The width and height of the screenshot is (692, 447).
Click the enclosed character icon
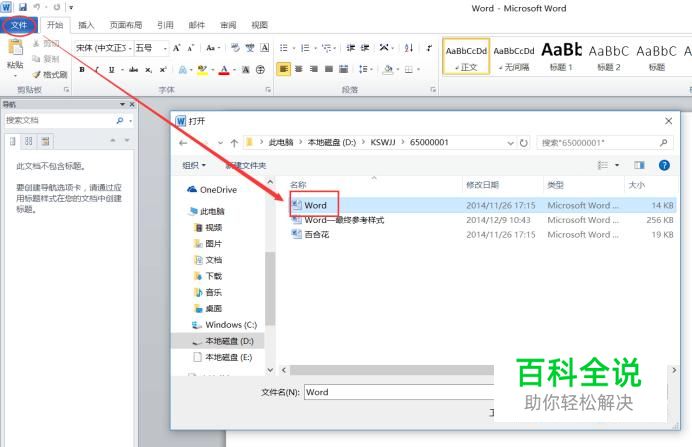(x=260, y=70)
